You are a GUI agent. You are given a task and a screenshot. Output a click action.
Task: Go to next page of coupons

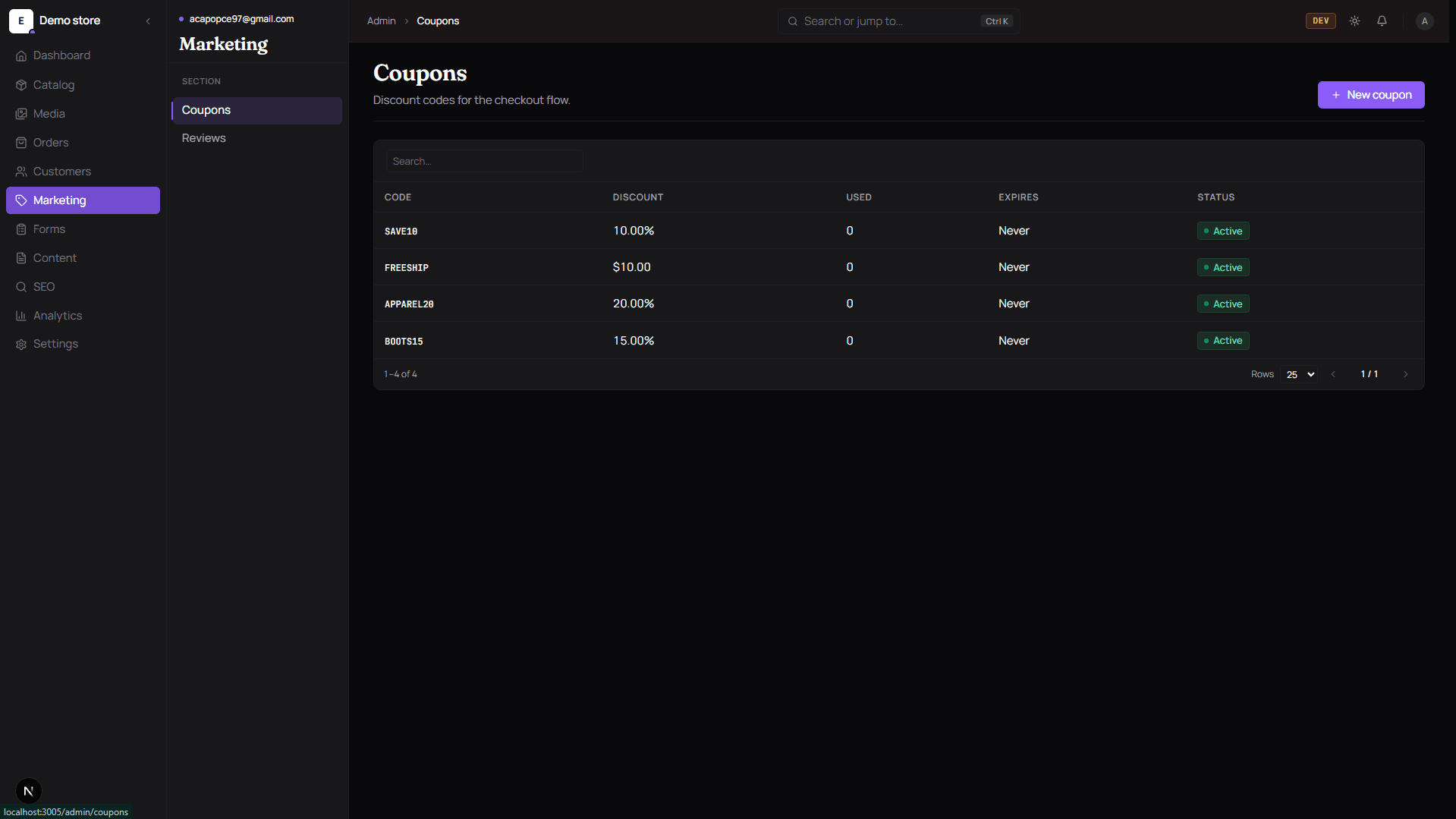(1405, 374)
